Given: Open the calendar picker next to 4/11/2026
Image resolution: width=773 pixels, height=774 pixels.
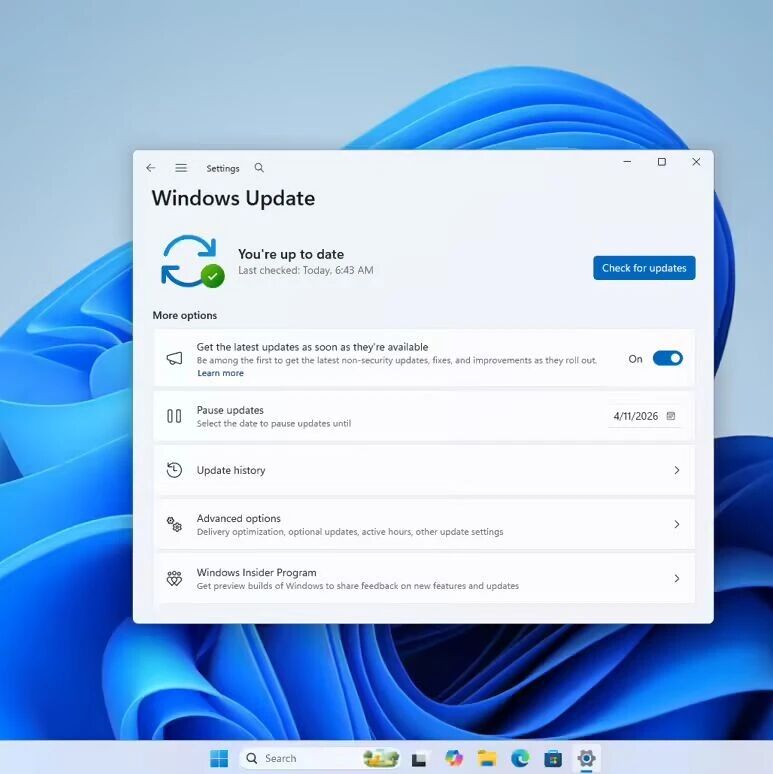Looking at the screenshot, I should 671,416.
